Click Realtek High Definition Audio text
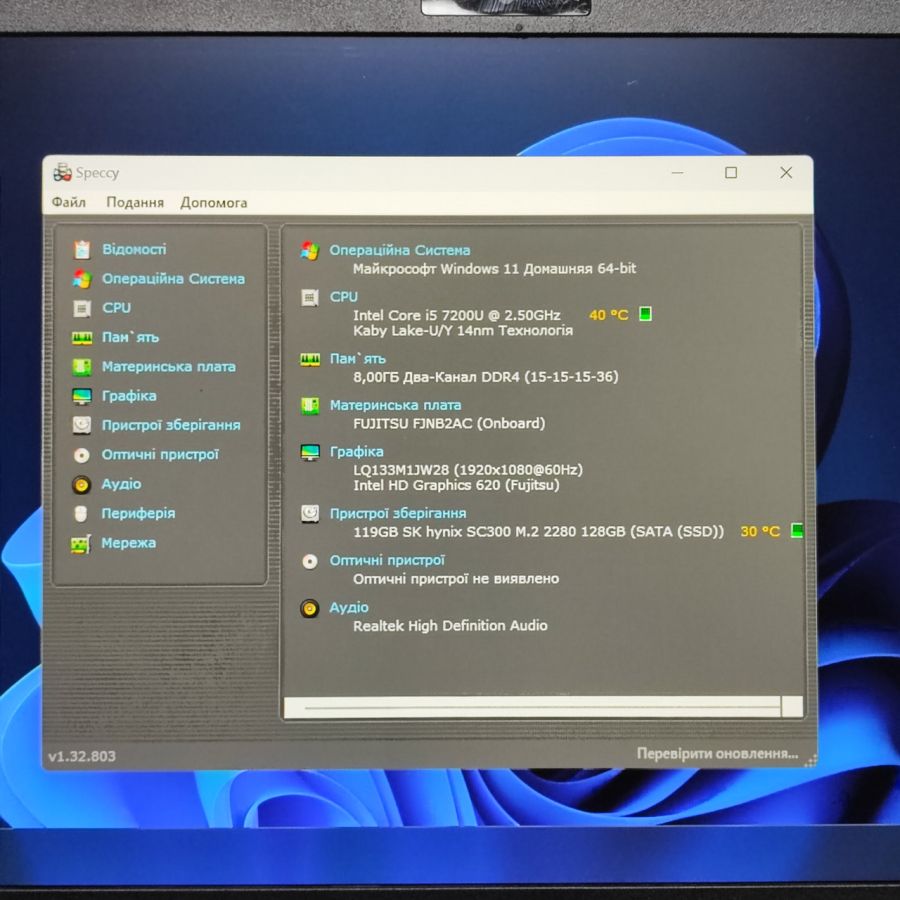The image size is (900, 900). pos(451,626)
